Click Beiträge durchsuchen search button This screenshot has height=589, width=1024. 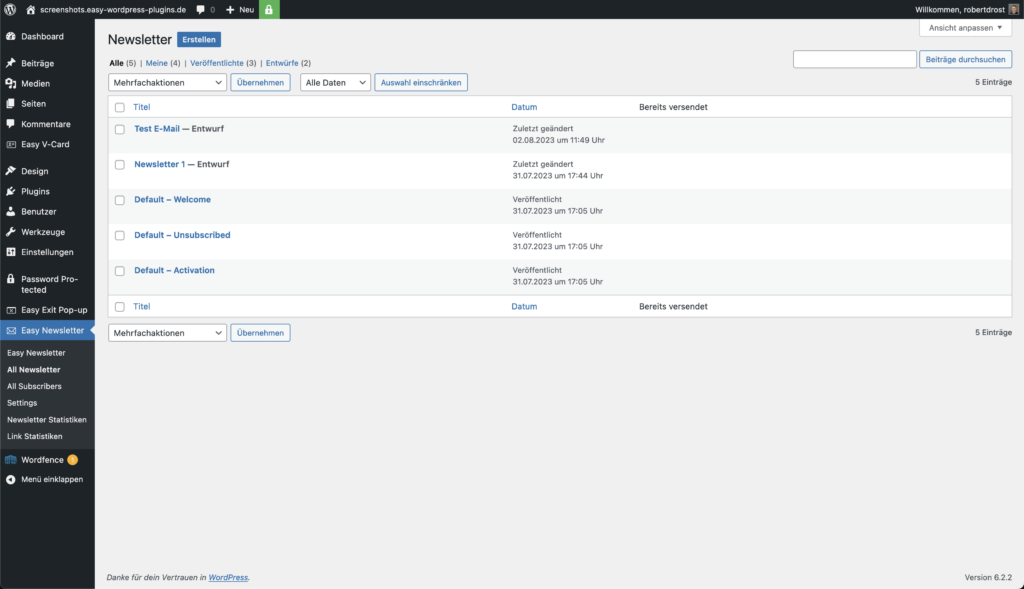point(965,59)
